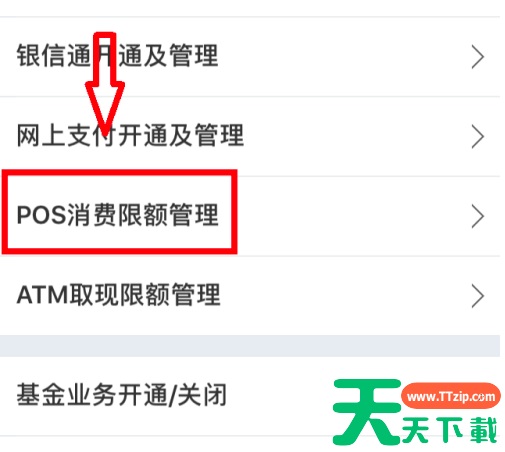
Task: Tap empty space in 网上支付 row
Action: click(357, 136)
